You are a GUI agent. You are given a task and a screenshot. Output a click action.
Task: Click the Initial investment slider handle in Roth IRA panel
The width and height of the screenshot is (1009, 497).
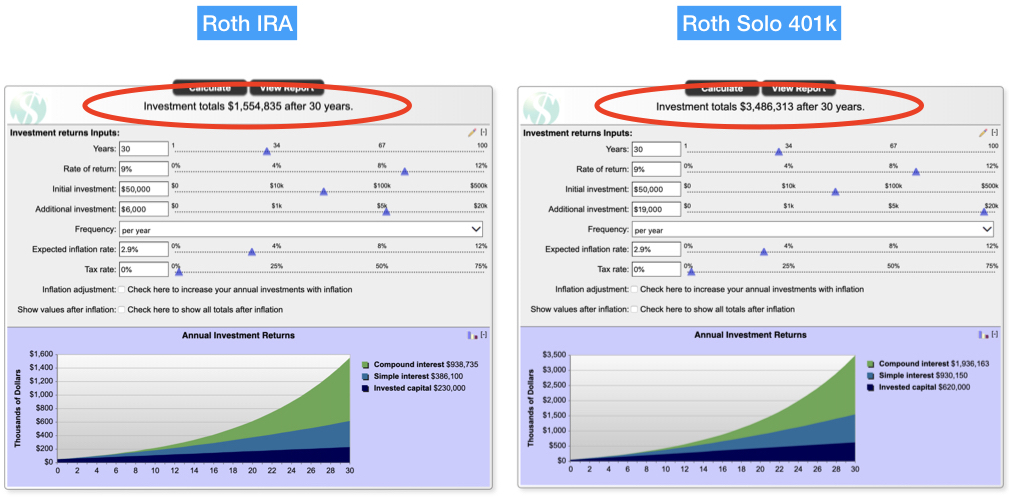point(324,192)
